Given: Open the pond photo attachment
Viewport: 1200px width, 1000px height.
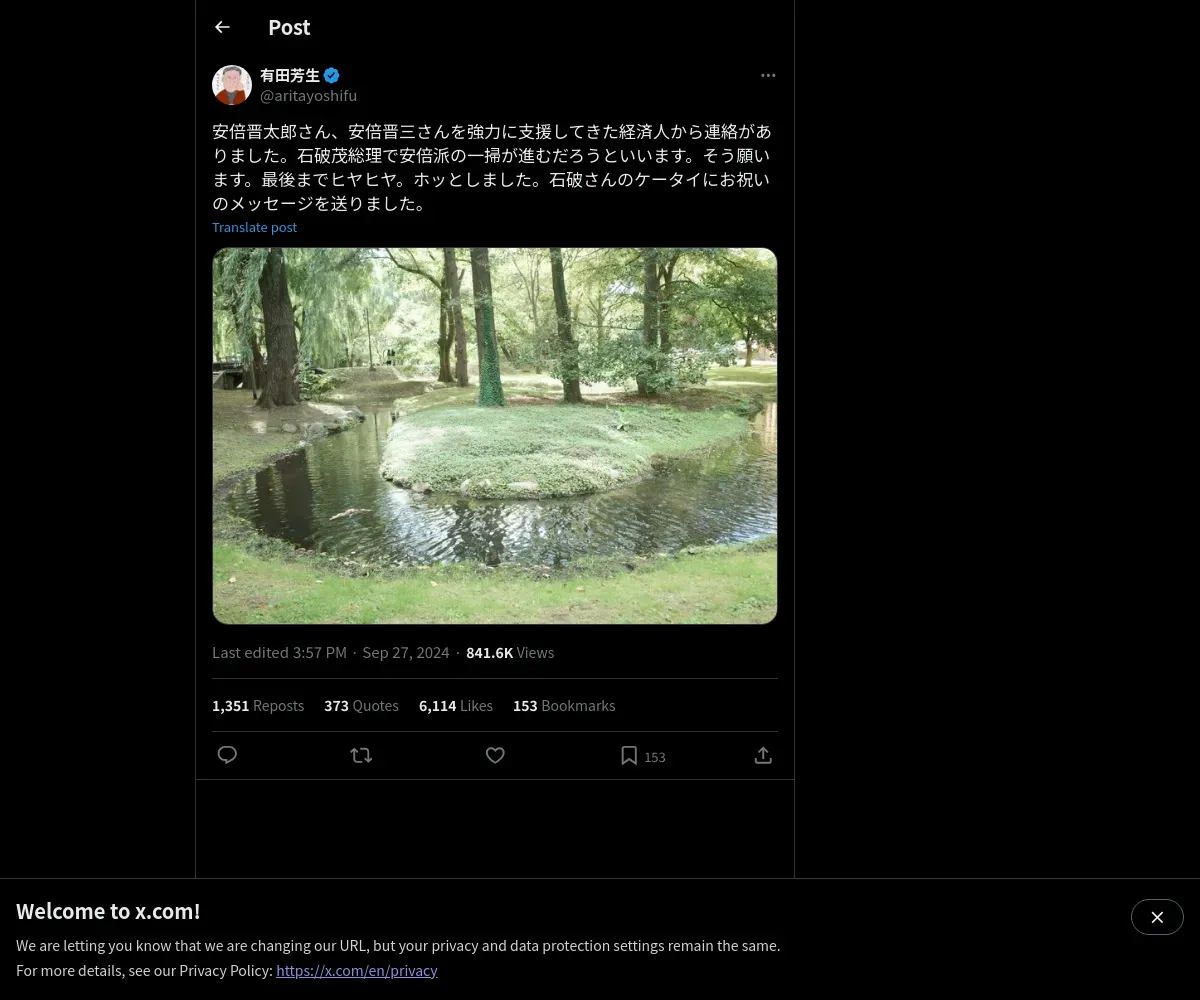Looking at the screenshot, I should (495, 436).
